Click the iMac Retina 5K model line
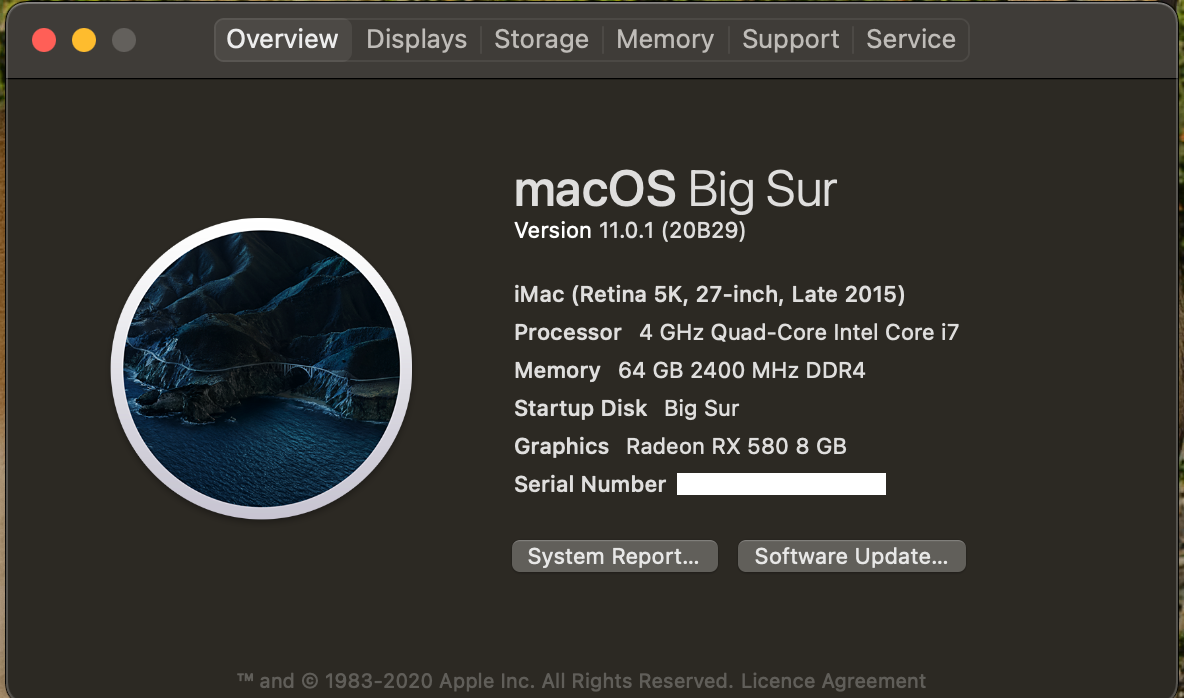The width and height of the screenshot is (1184, 698). click(x=709, y=295)
